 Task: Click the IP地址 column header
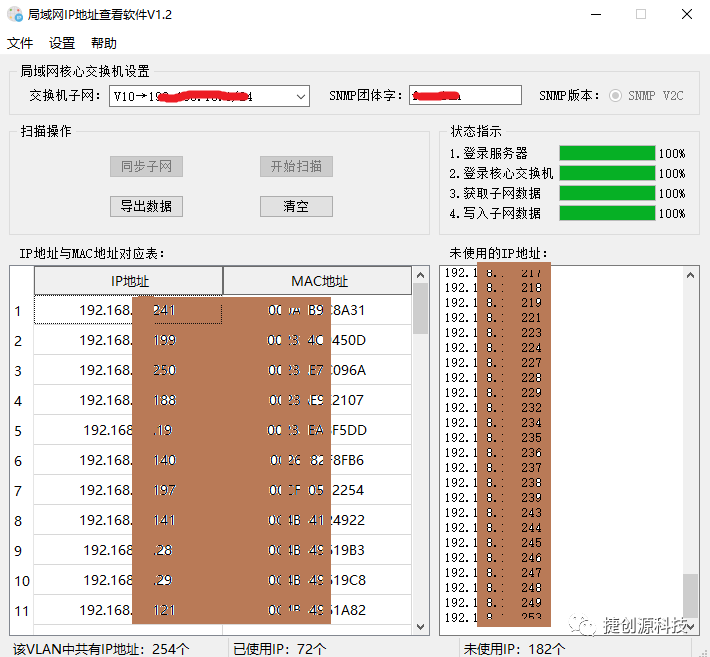tap(129, 281)
